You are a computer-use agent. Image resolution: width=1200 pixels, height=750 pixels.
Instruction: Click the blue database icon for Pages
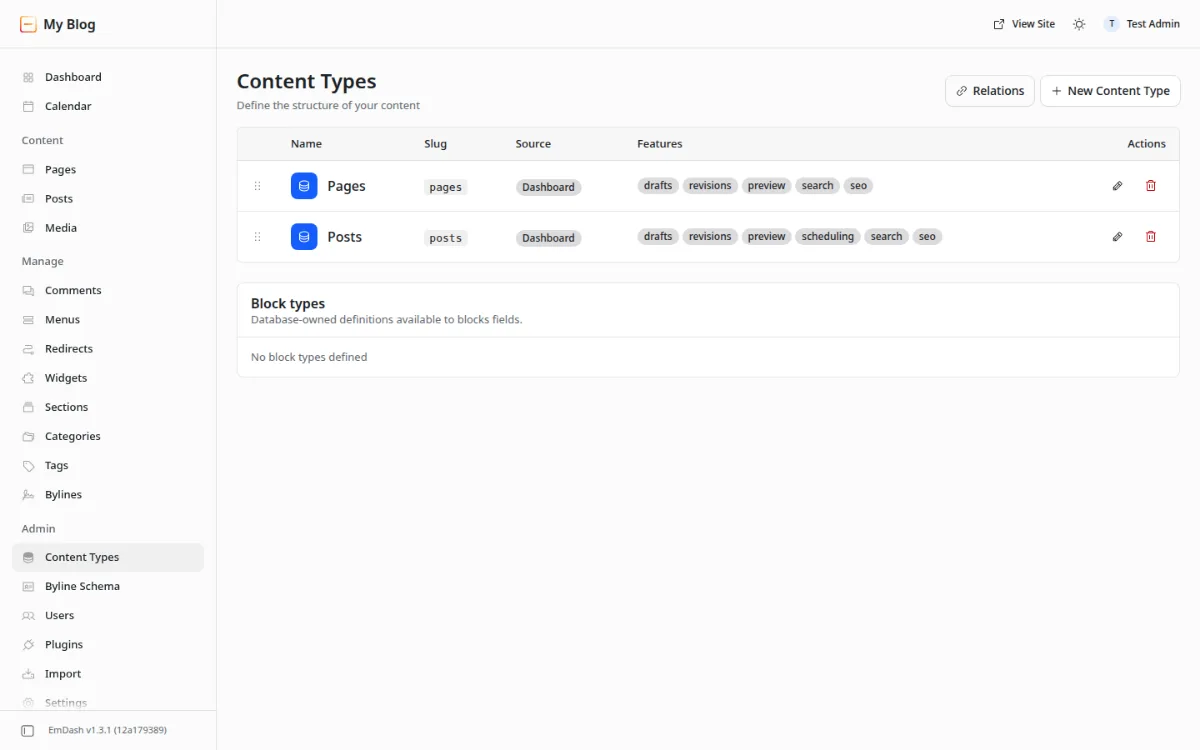tap(304, 186)
